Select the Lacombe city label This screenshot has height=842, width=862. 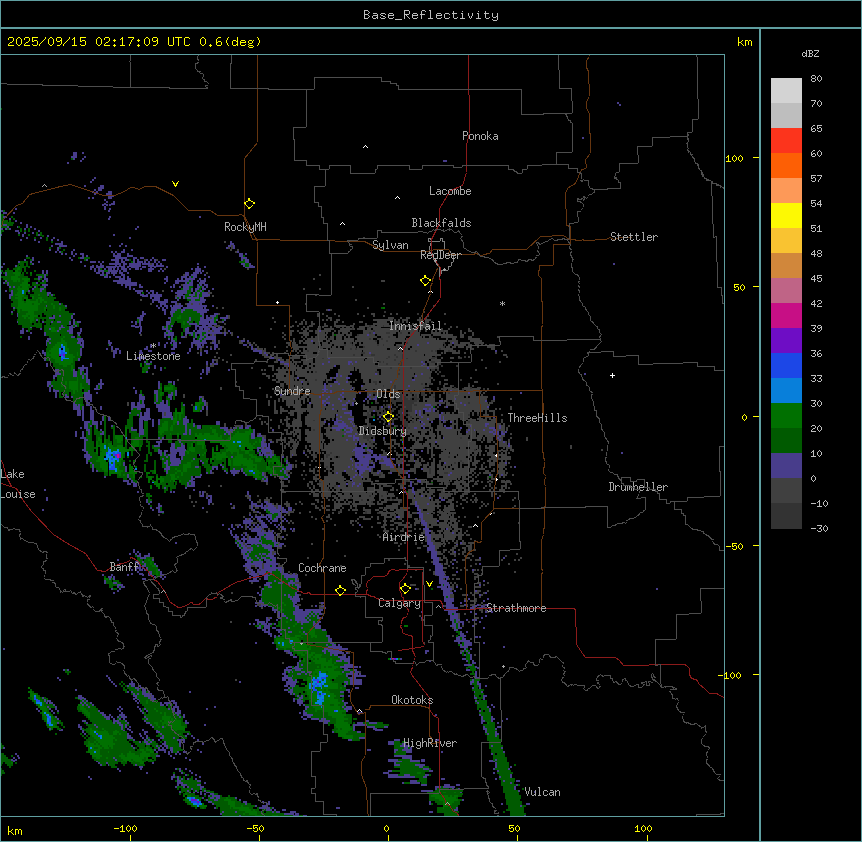coord(450,191)
